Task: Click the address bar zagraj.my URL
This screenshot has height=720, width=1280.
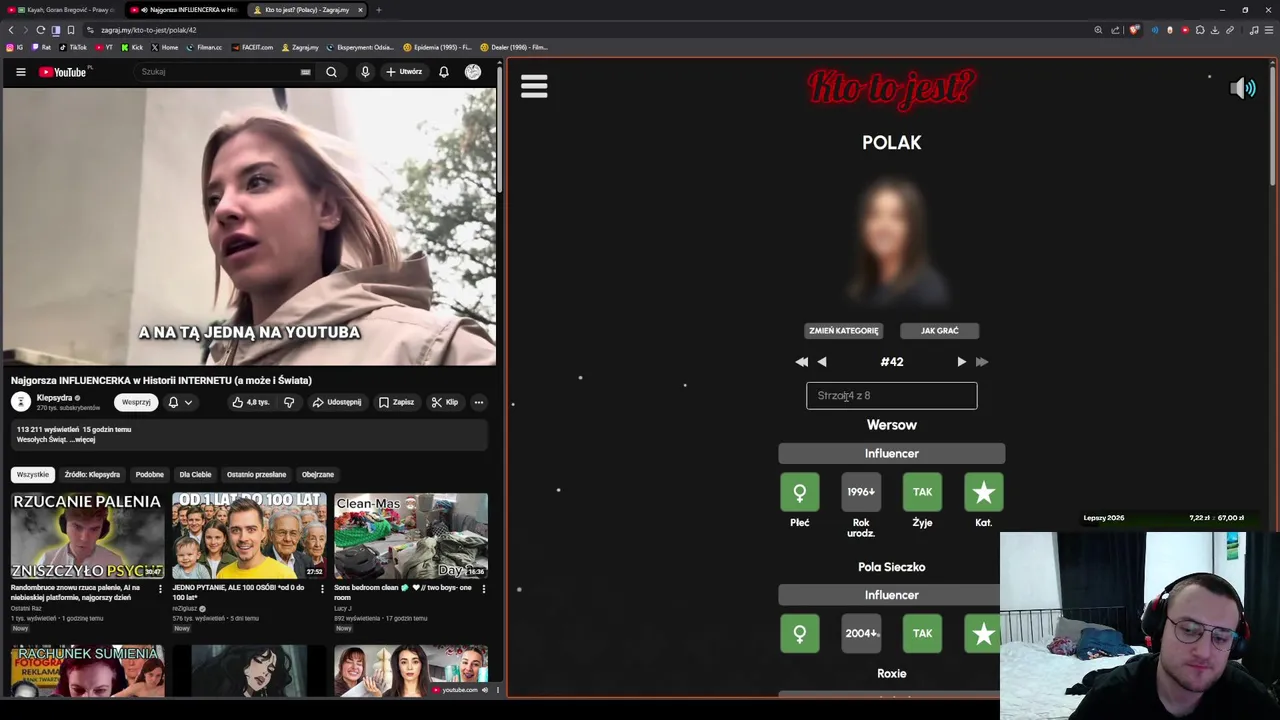Action: point(148,30)
